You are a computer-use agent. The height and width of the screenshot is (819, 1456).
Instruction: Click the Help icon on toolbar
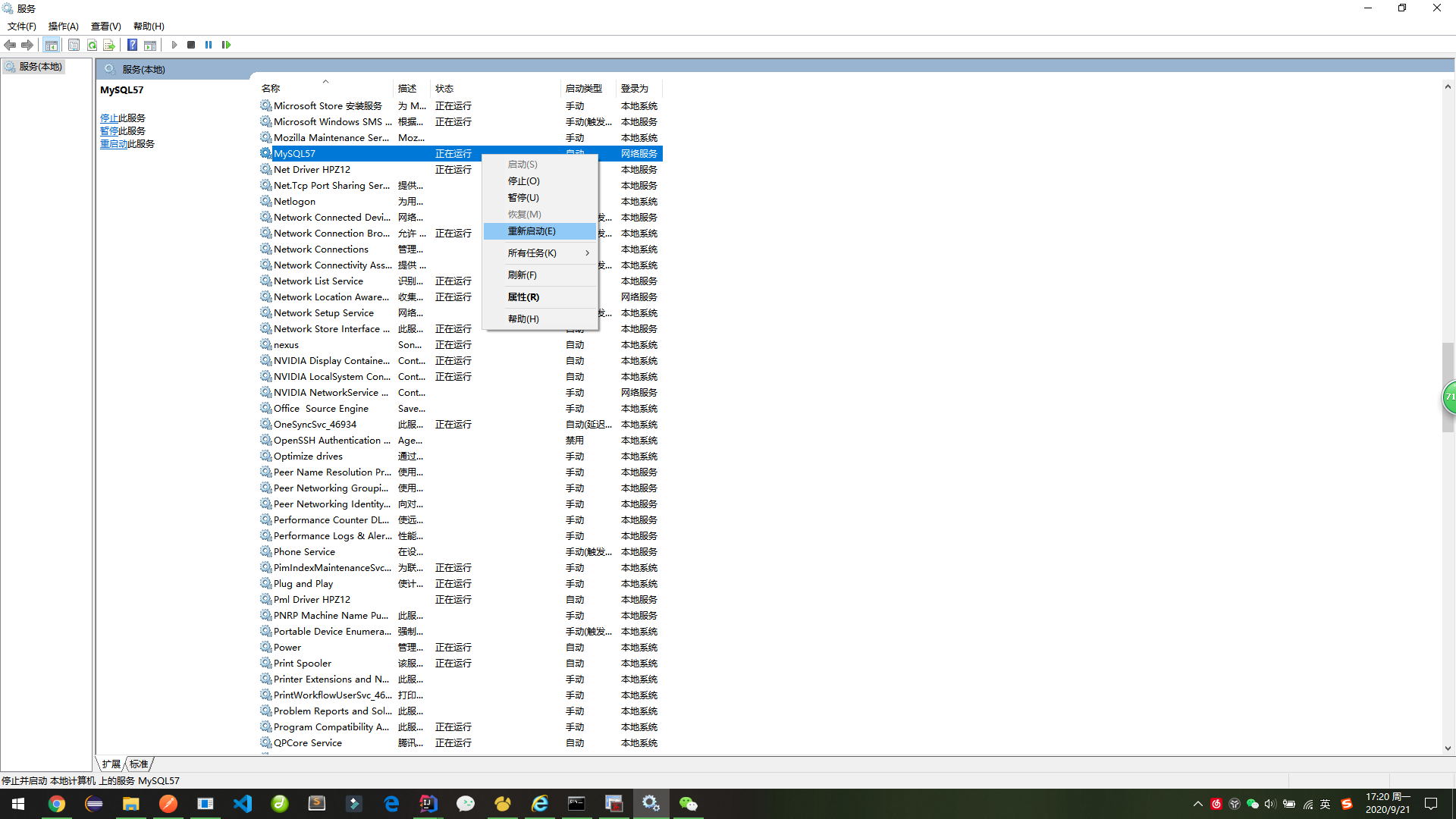(132, 45)
